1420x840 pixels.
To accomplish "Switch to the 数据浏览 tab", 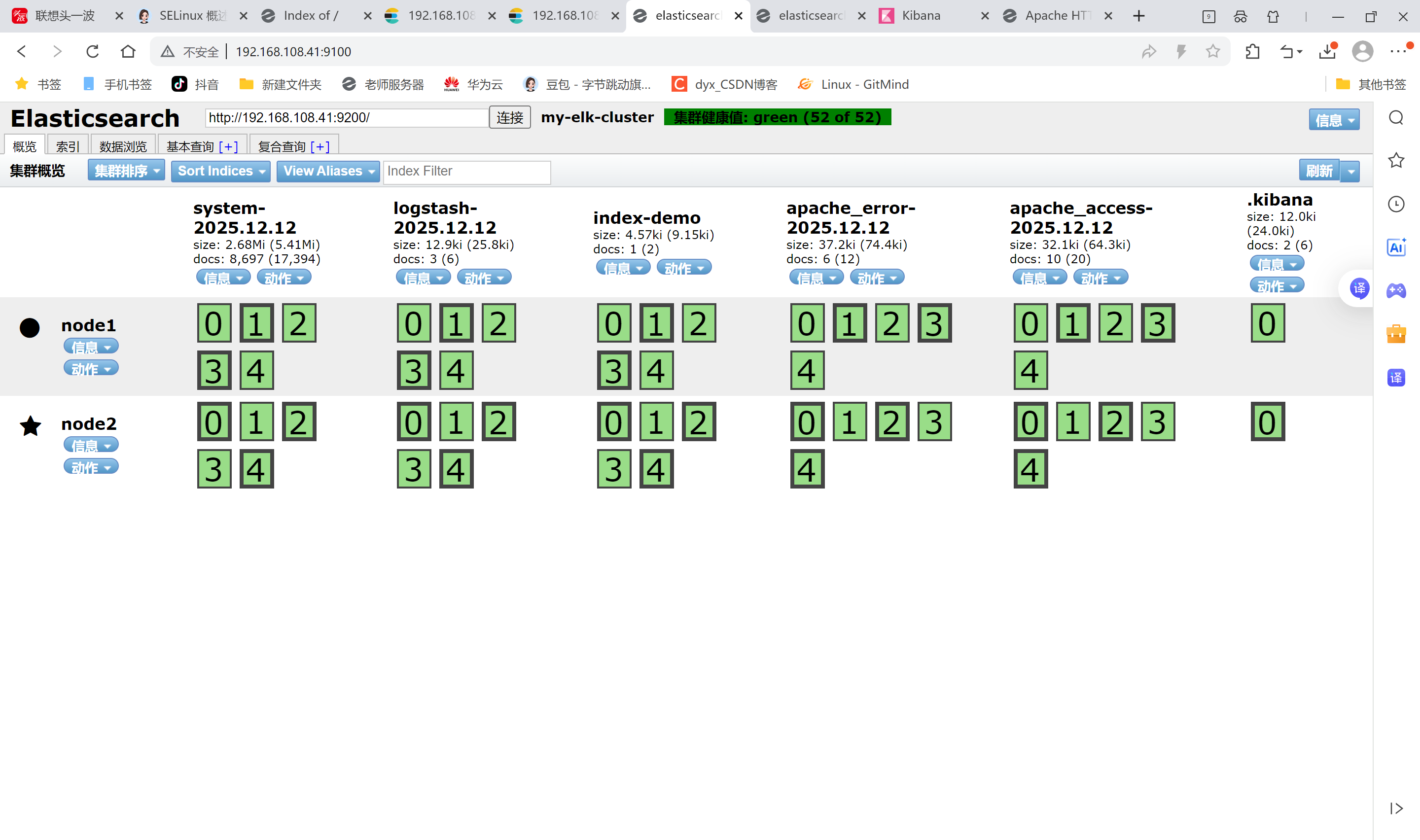I will coord(123,146).
